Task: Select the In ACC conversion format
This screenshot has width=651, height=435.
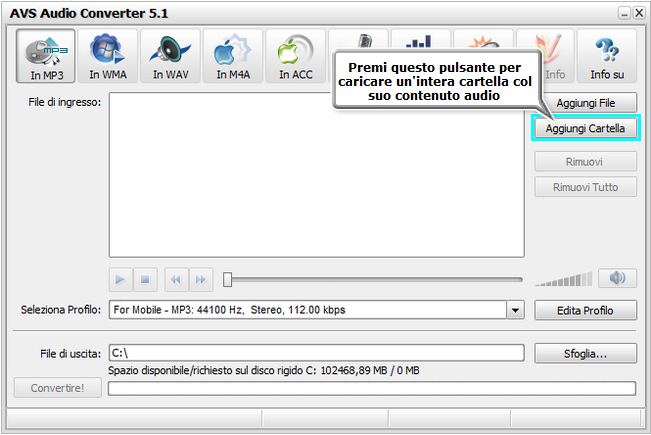Action: point(296,56)
